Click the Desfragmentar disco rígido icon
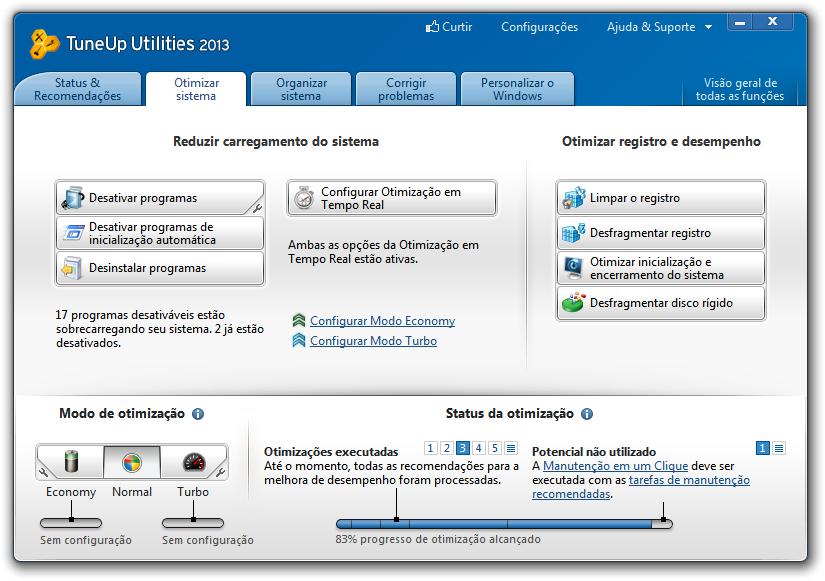The height and width of the screenshot is (581, 825). [x=574, y=303]
